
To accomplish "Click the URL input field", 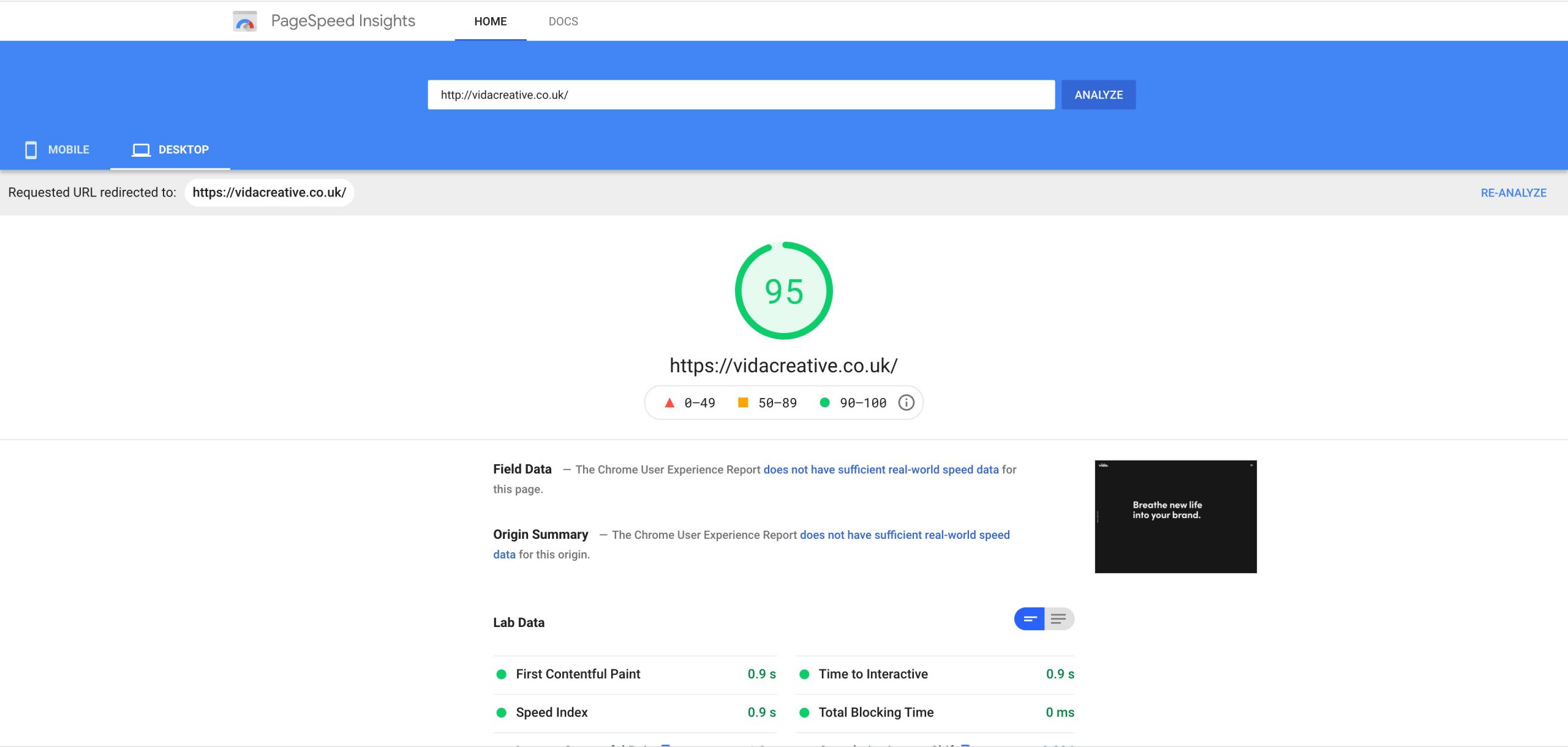I will (741, 95).
